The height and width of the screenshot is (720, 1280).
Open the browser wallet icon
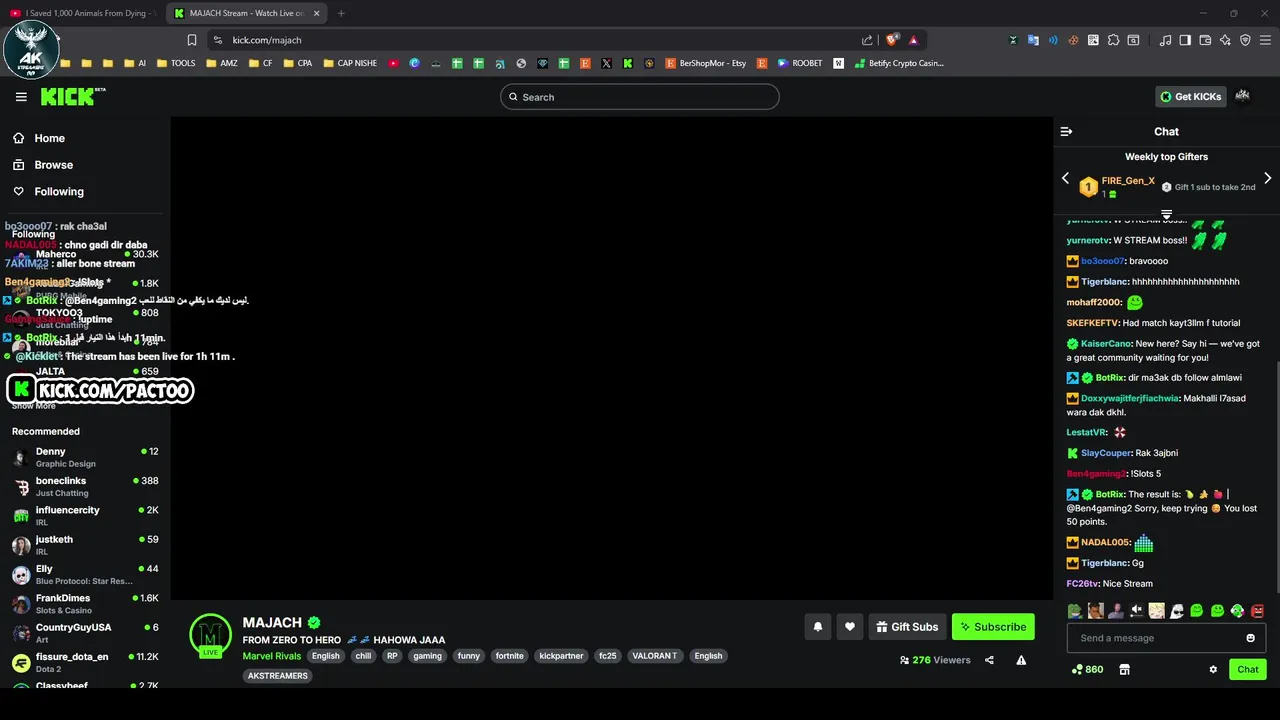(x=1205, y=40)
